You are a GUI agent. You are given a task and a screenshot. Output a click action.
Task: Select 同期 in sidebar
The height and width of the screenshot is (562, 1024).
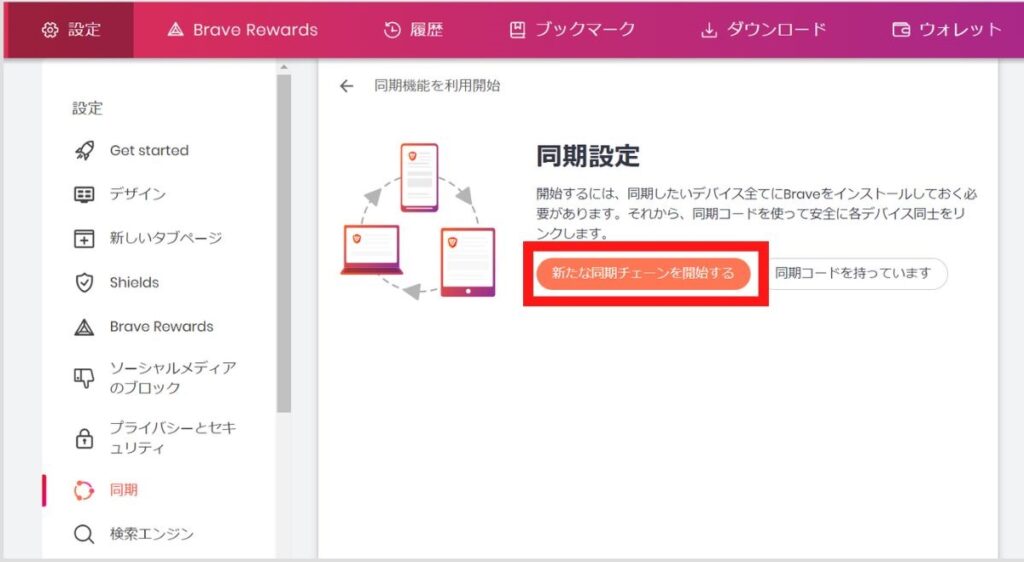(x=123, y=490)
